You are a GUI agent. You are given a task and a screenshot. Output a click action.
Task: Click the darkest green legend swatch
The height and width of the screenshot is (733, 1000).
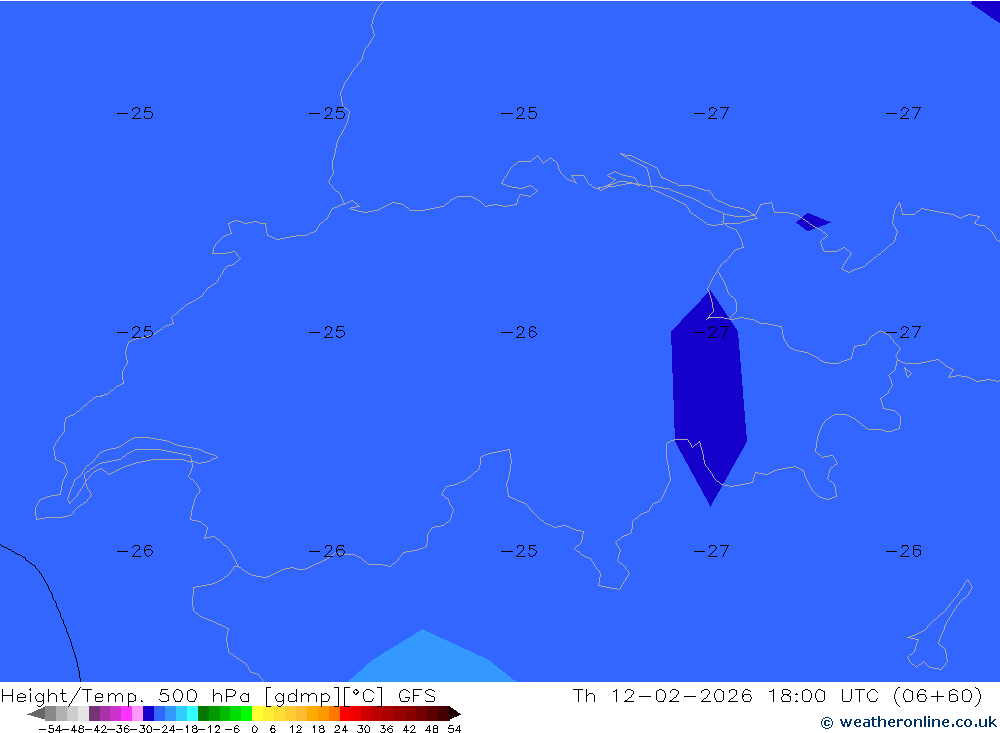point(203,713)
